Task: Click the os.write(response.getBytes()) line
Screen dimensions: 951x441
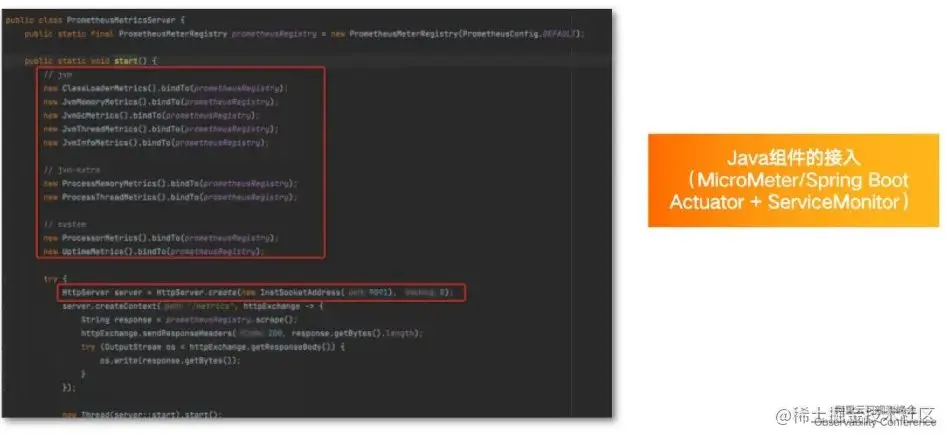Action: (x=170, y=360)
